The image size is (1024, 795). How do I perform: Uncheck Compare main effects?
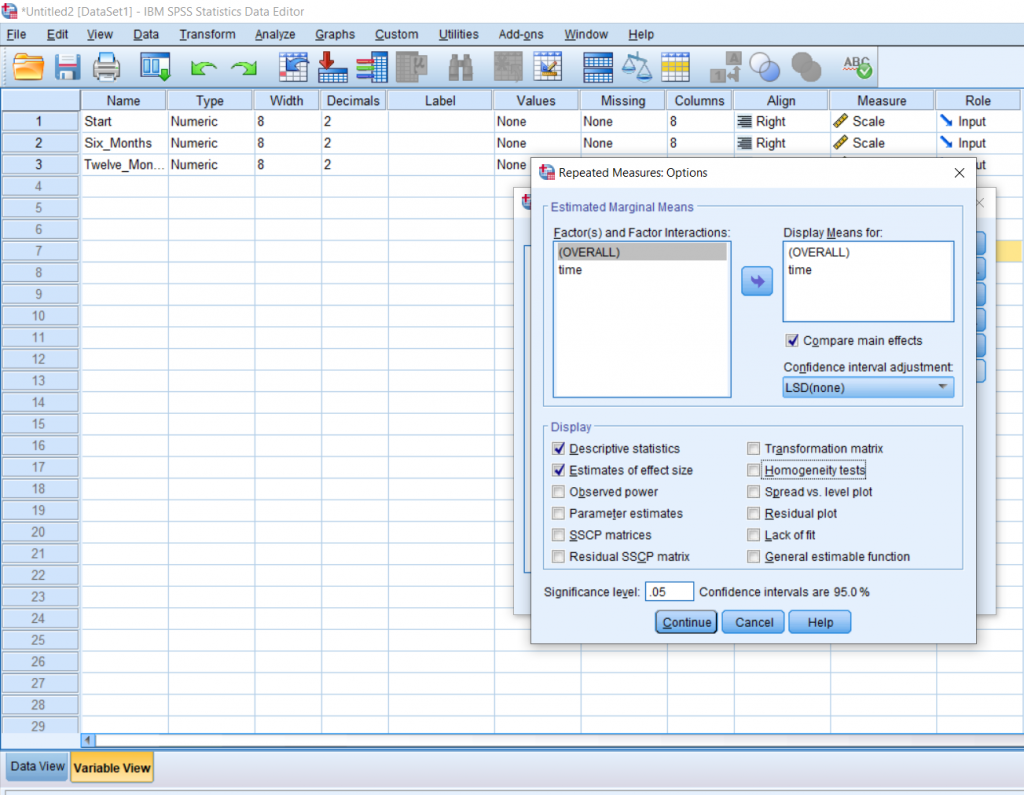point(792,340)
